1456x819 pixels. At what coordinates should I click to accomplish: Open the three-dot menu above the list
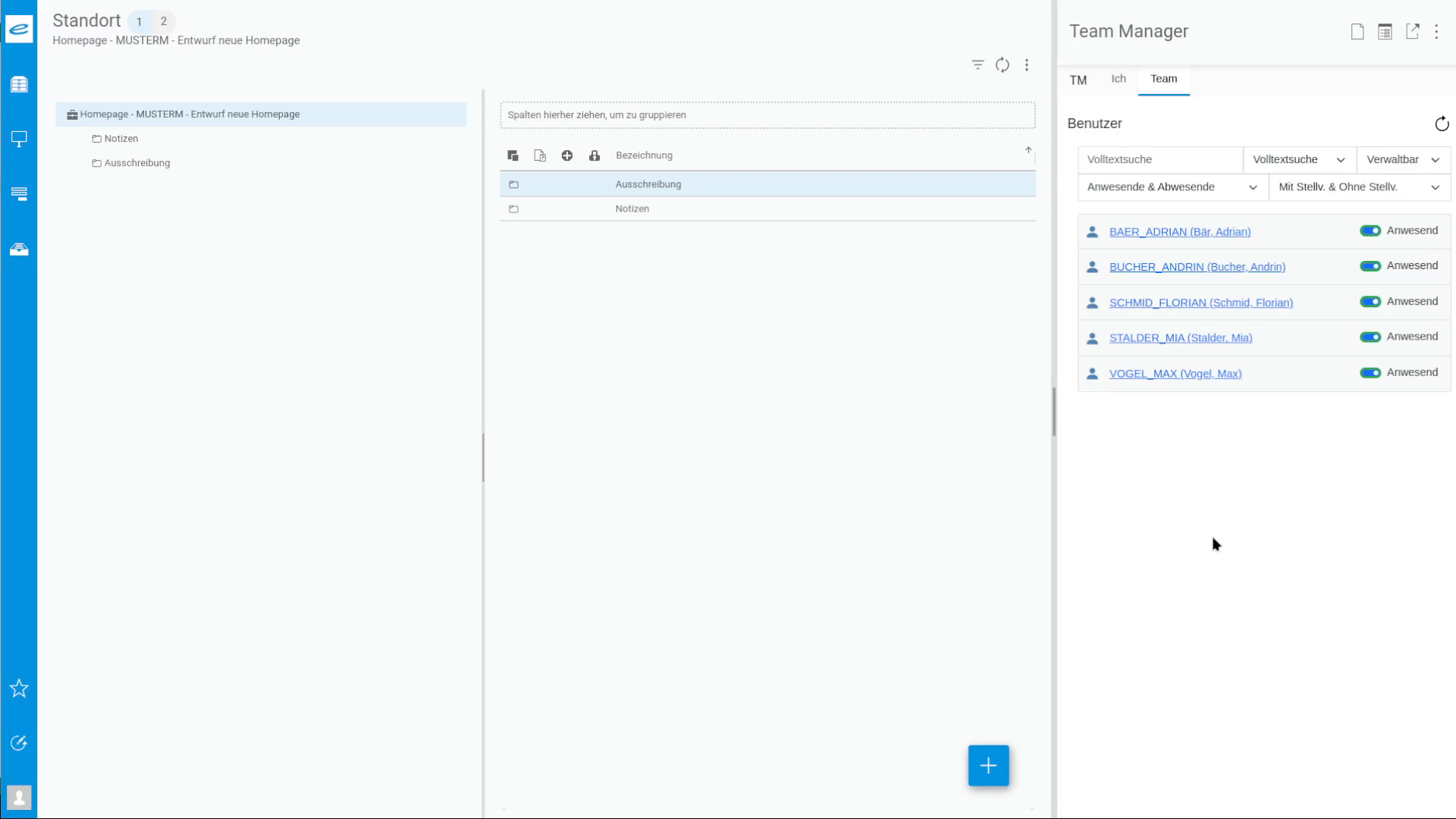tap(1027, 65)
